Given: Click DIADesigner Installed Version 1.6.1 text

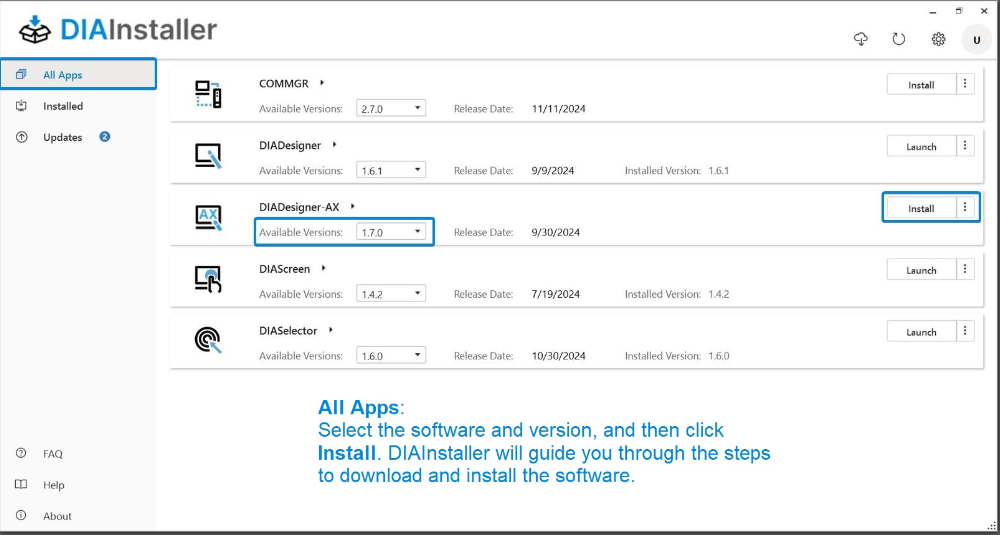Looking at the screenshot, I should point(677,170).
